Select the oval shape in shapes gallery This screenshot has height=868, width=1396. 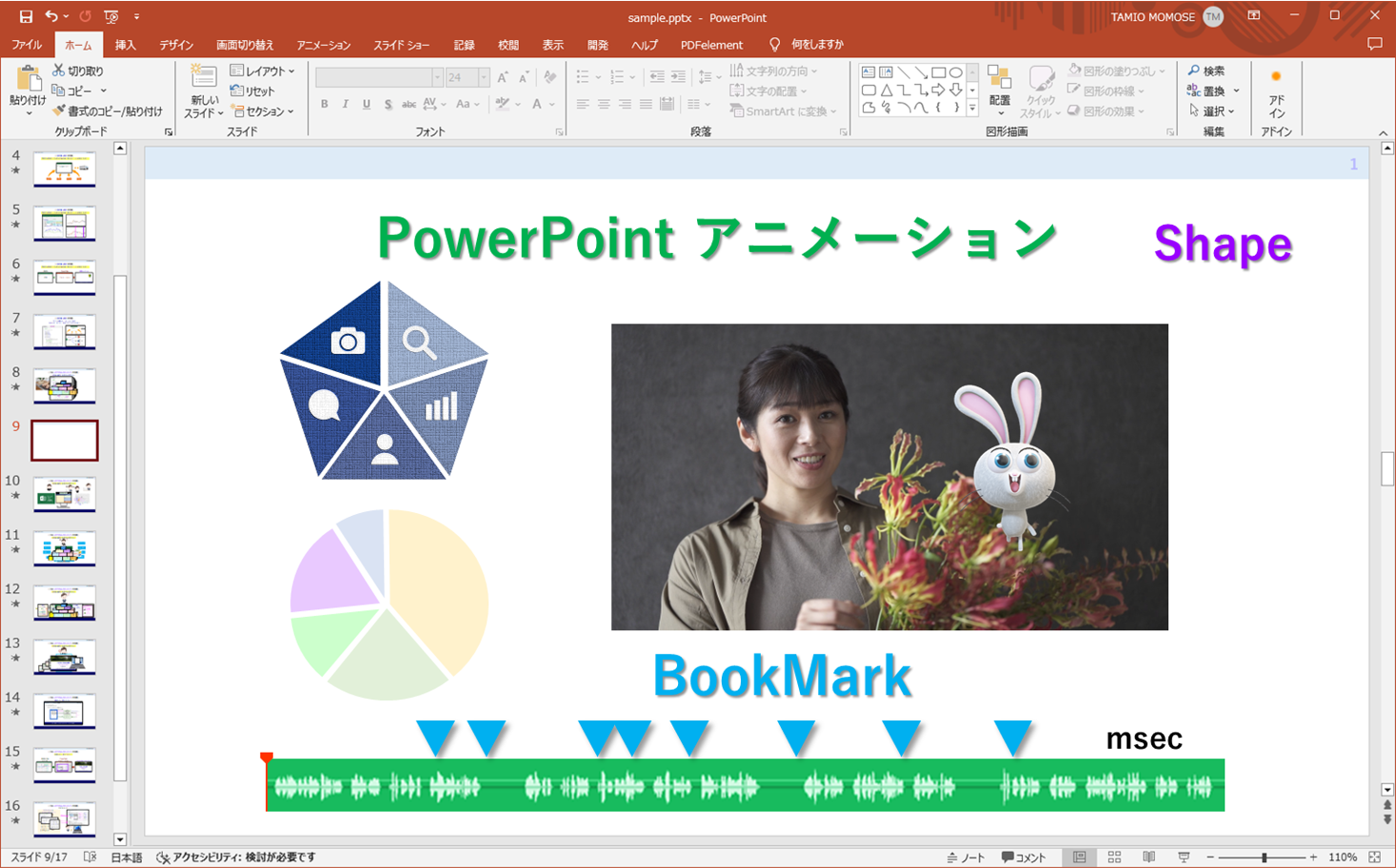[955, 72]
